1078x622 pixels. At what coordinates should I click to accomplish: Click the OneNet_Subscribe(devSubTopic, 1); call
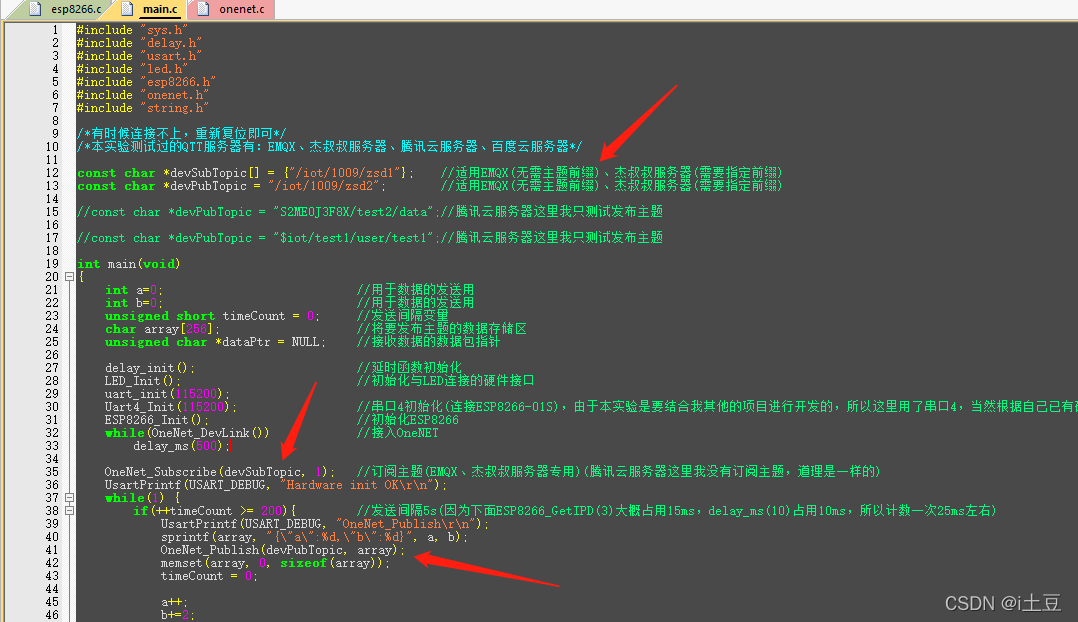[x=220, y=472]
